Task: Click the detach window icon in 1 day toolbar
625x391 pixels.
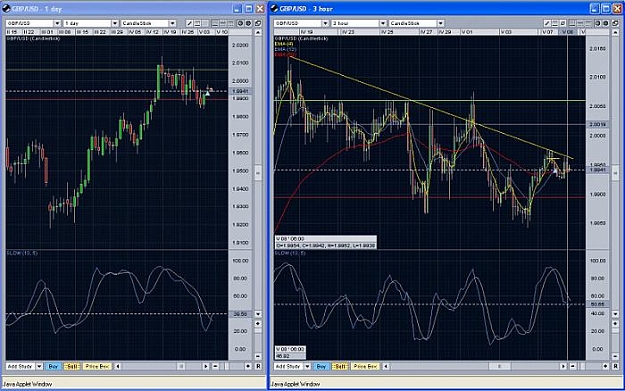Action: tap(258, 24)
